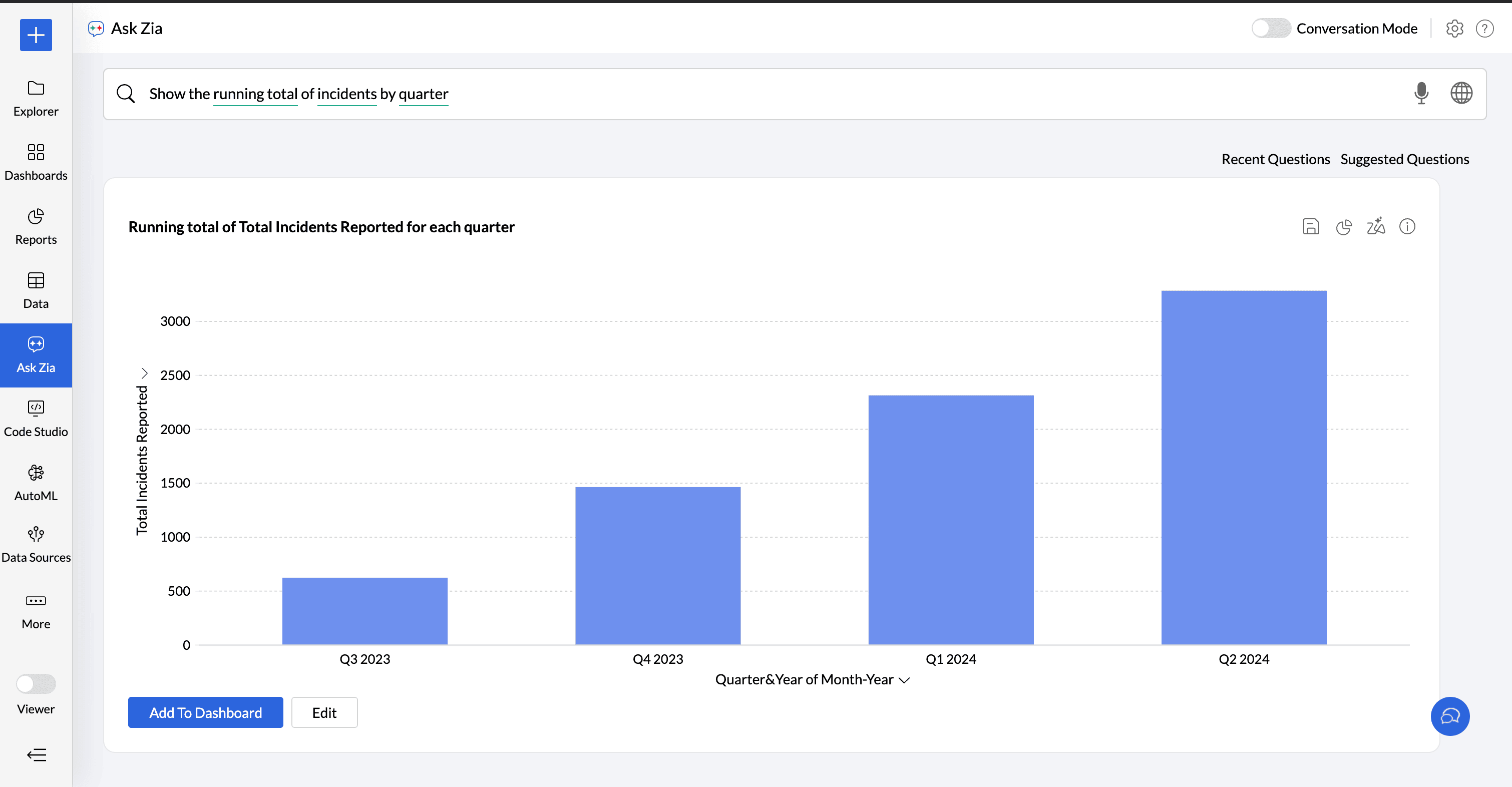Open the floating chat support button
This screenshot has height=787, width=1512.
click(1449, 716)
